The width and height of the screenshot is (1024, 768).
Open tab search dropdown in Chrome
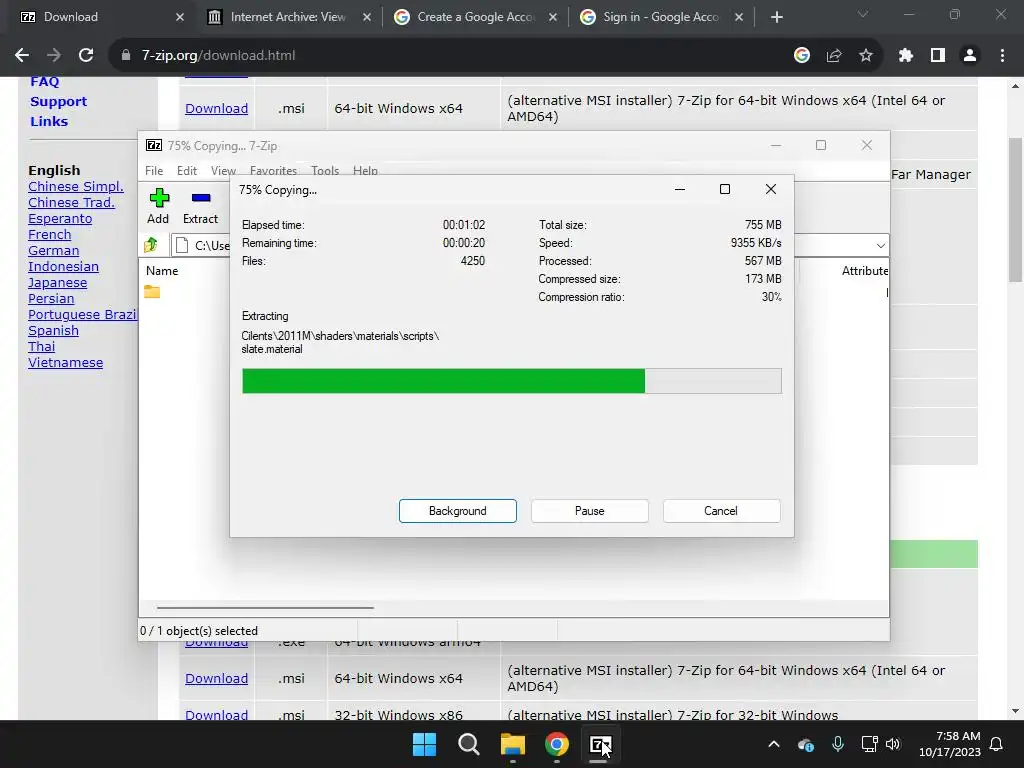click(x=863, y=14)
